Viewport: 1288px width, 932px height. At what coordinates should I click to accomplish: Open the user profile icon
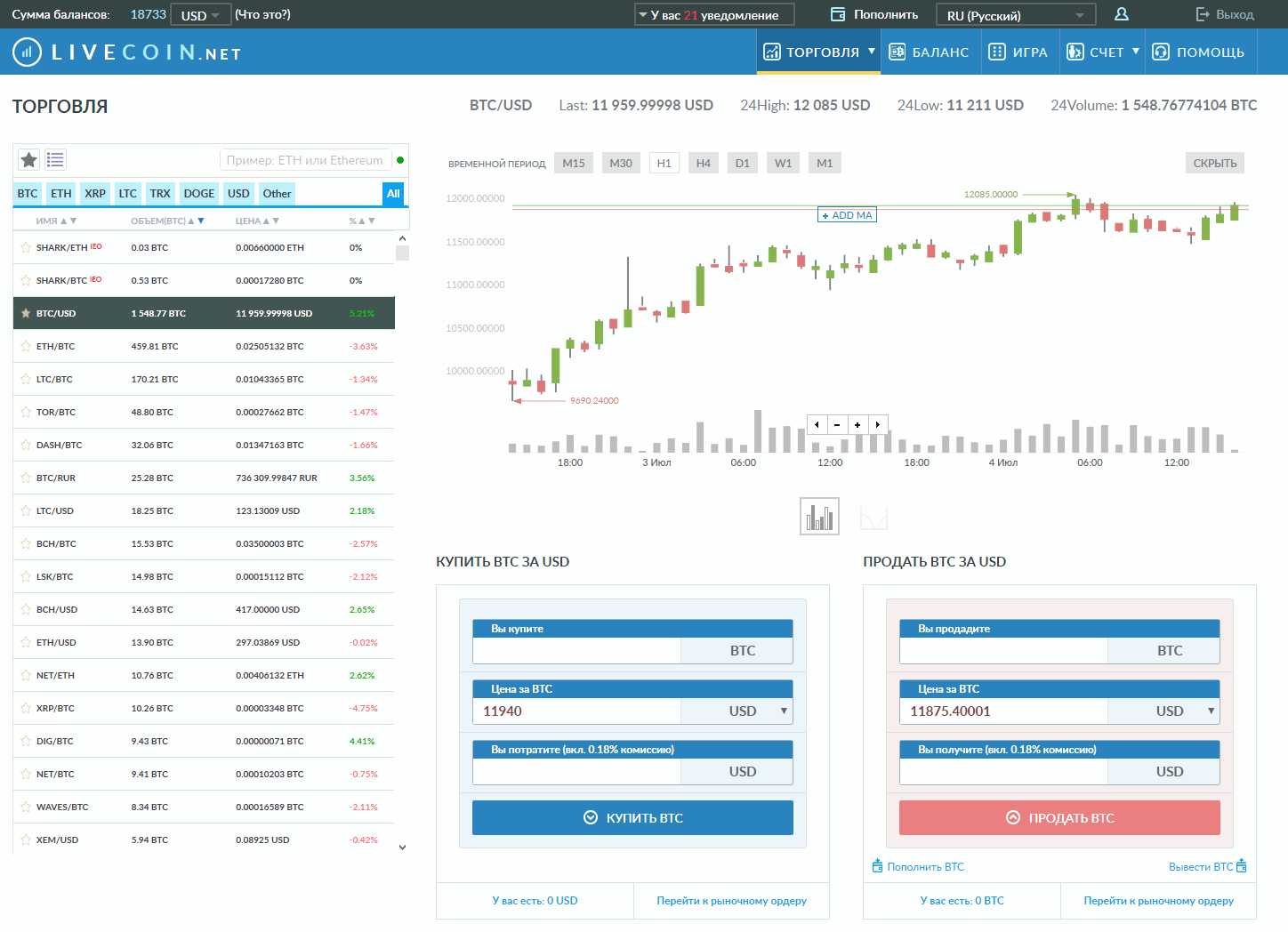tap(1122, 14)
